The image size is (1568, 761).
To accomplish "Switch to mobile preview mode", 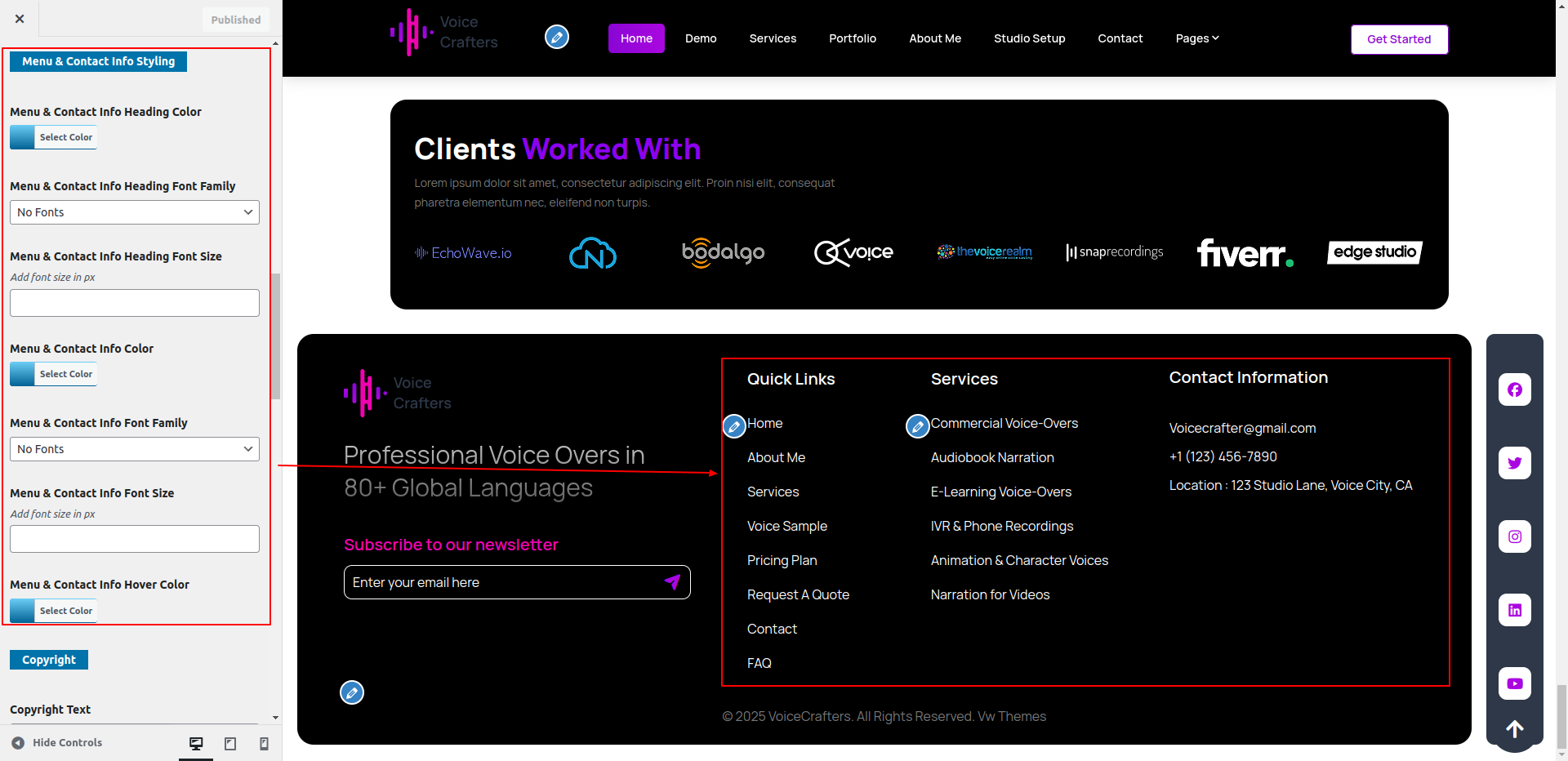I will pyautogui.click(x=264, y=743).
